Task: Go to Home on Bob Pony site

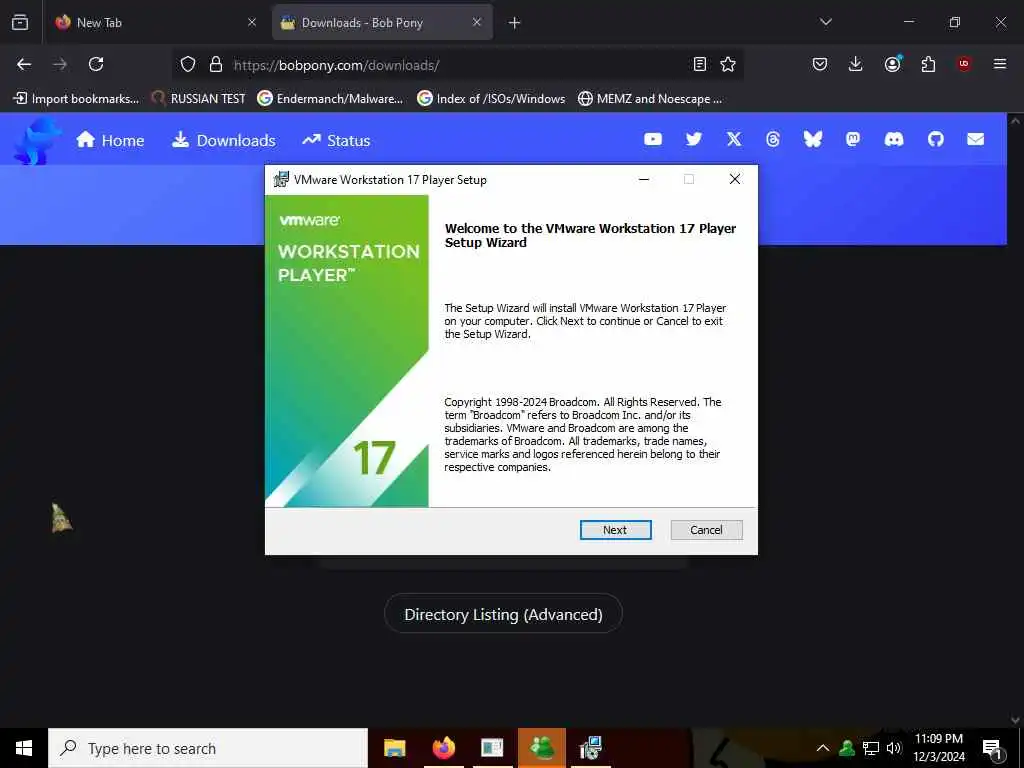Action: tap(110, 140)
